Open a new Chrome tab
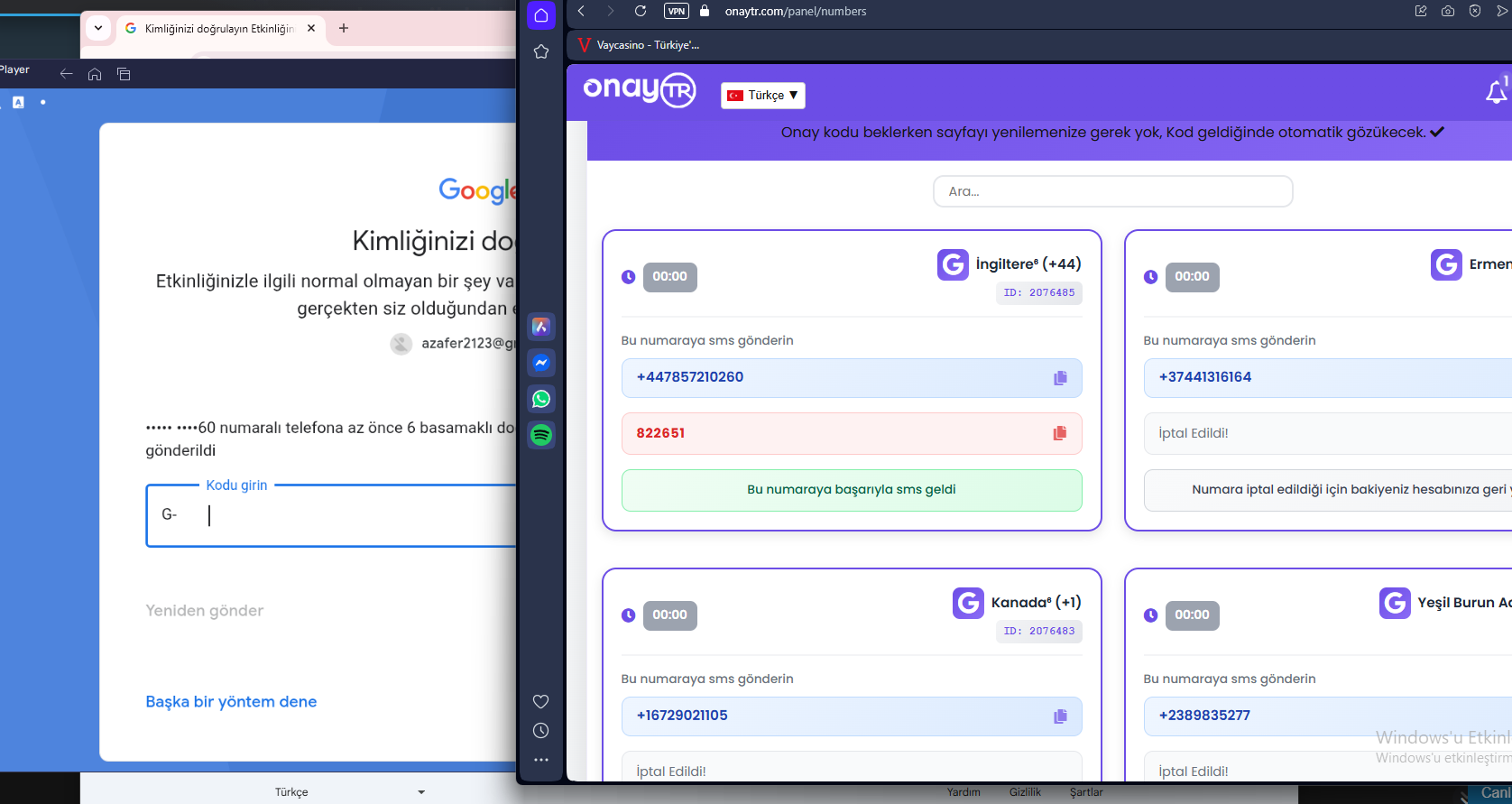 [x=344, y=28]
